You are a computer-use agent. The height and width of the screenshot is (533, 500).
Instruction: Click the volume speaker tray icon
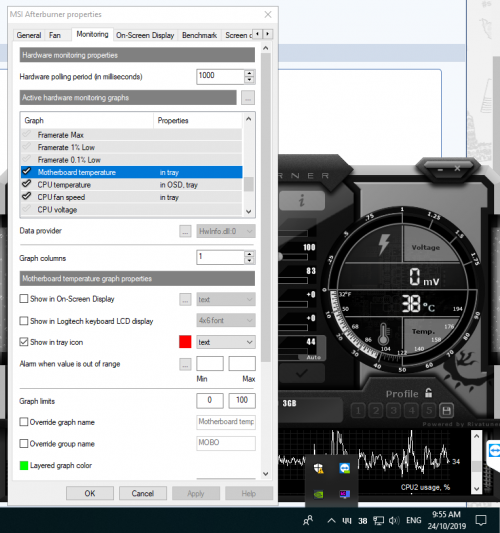pos(394,520)
